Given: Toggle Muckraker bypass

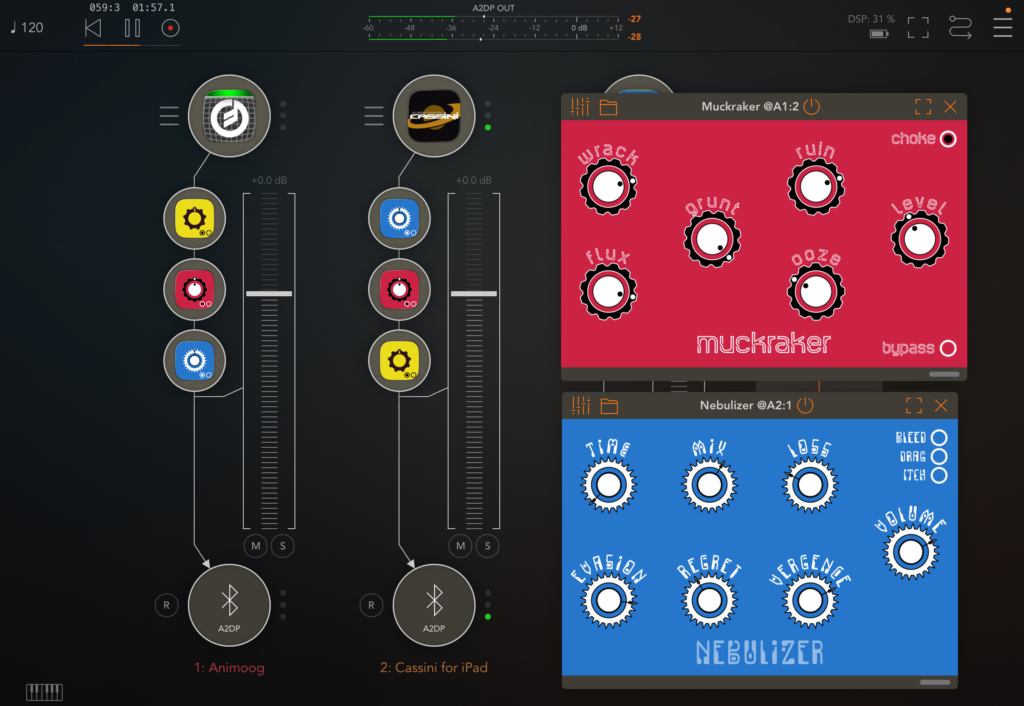Looking at the screenshot, I should (x=948, y=349).
